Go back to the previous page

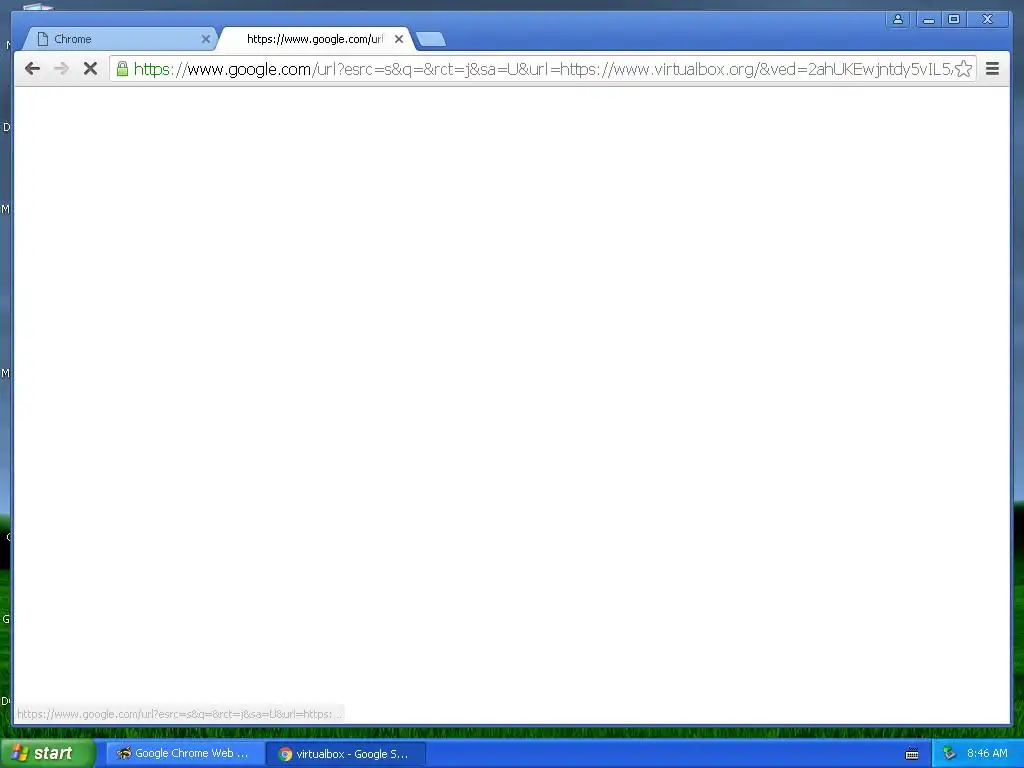pyautogui.click(x=32, y=69)
